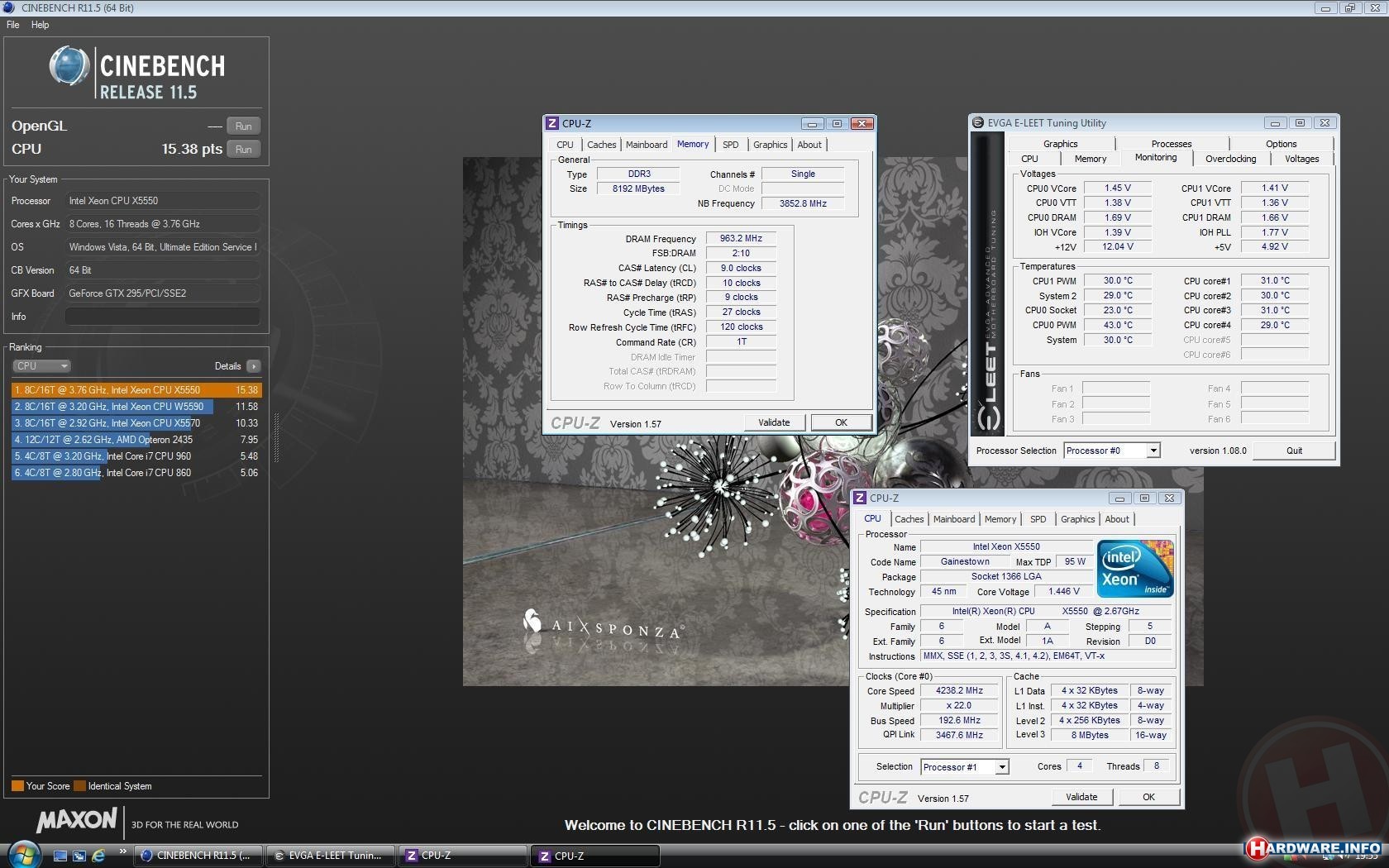1389x868 pixels.
Task: Click CPU0 VCore value 1.45 V
Action: (1117, 188)
